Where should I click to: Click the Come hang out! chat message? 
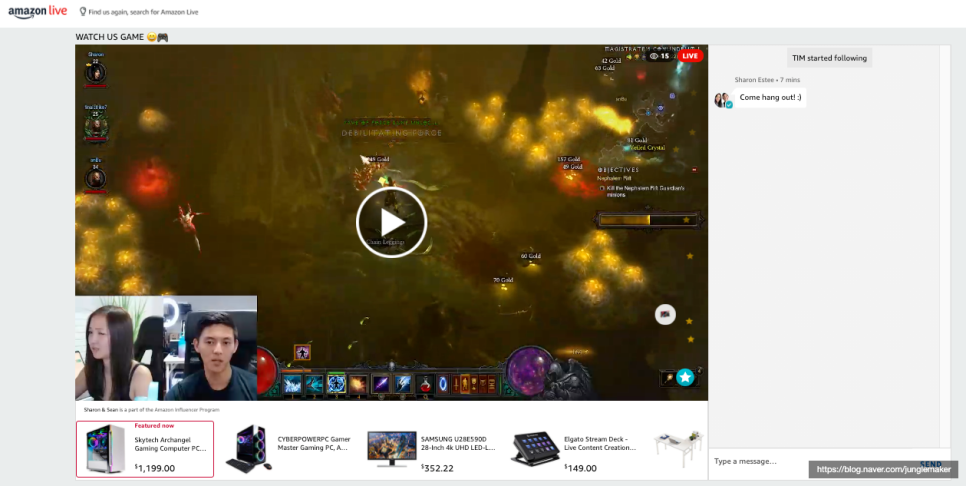770,97
